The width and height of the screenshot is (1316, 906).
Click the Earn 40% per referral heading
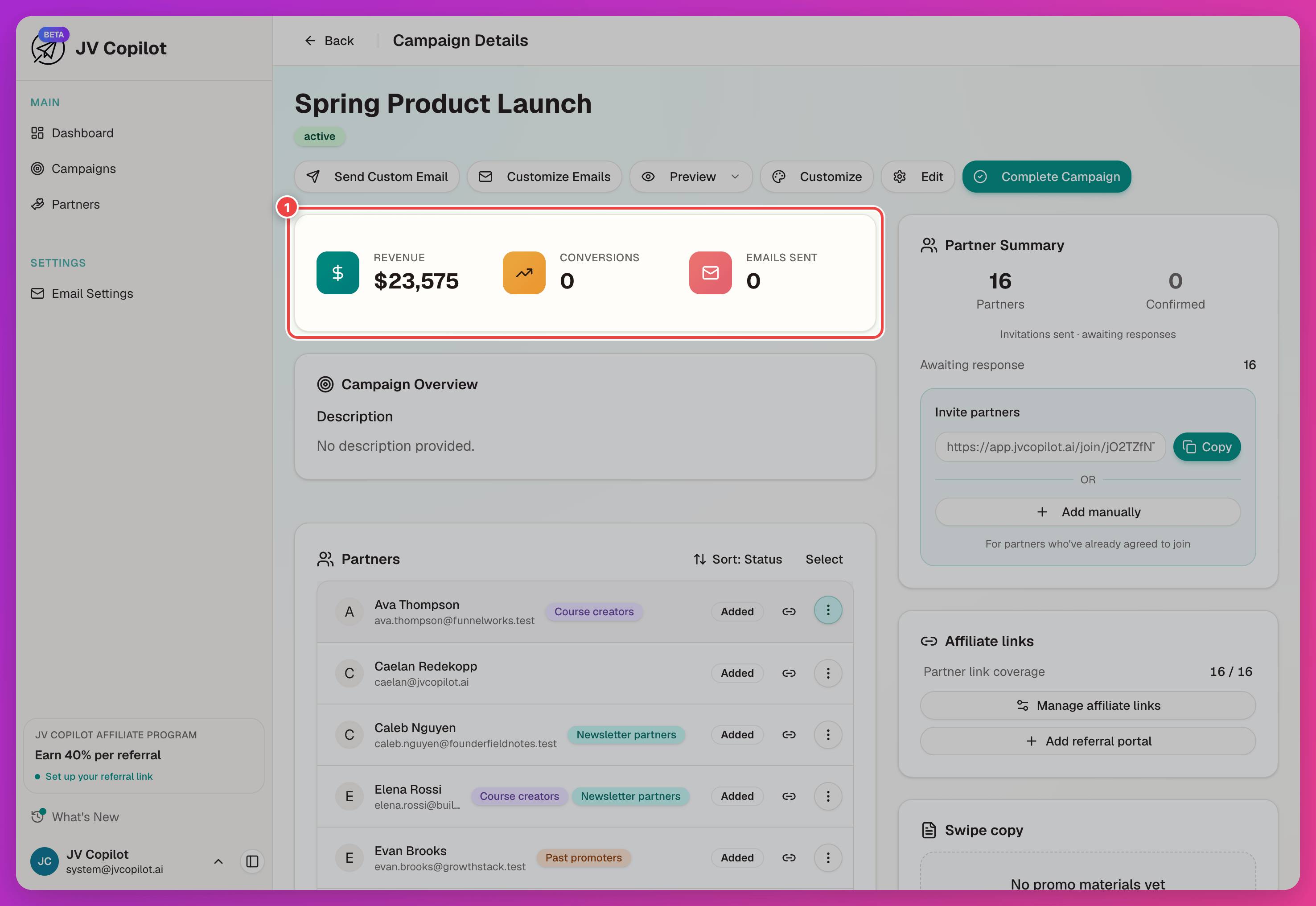(x=98, y=755)
